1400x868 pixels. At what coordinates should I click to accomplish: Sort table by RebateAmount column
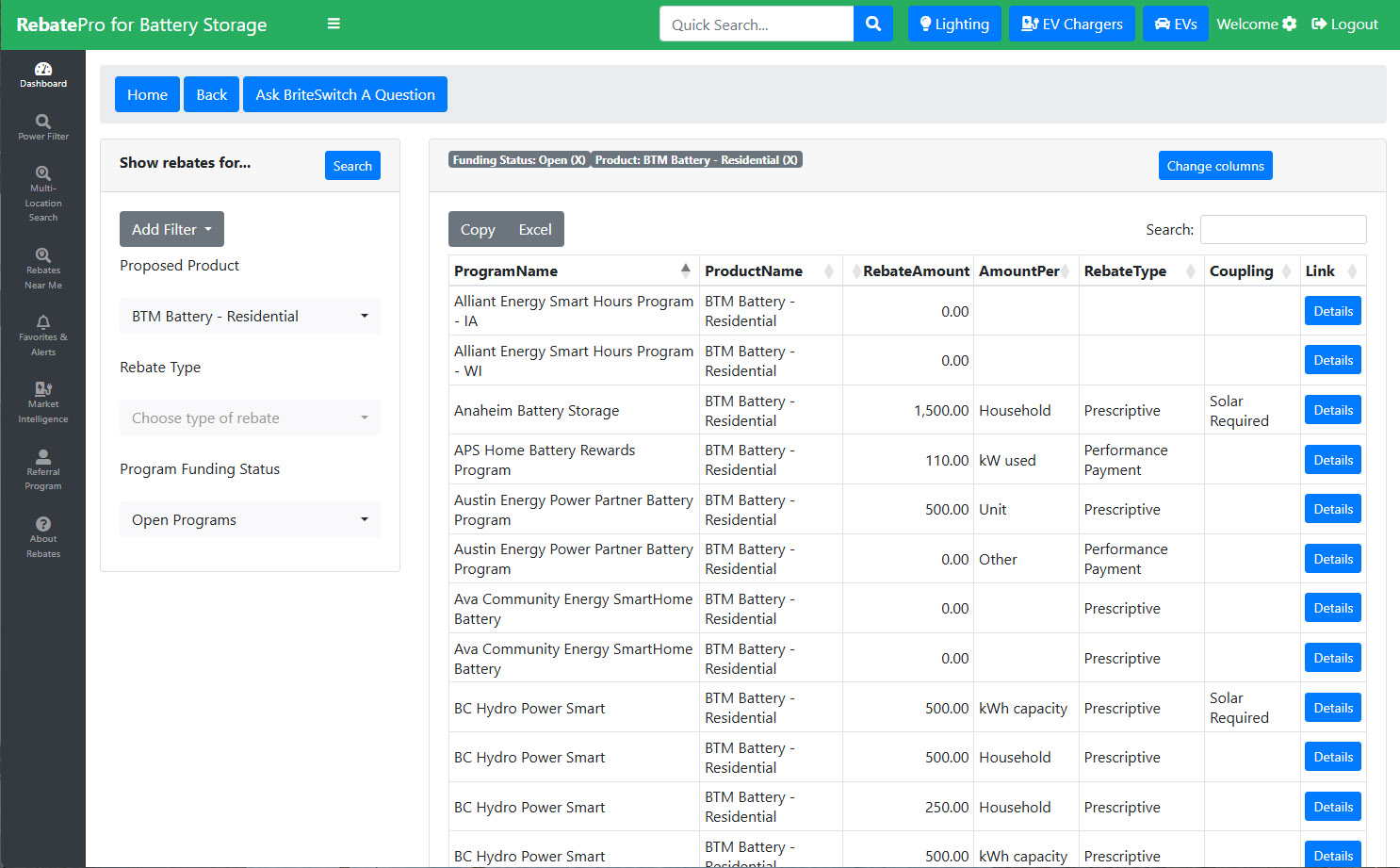click(x=908, y=270)
